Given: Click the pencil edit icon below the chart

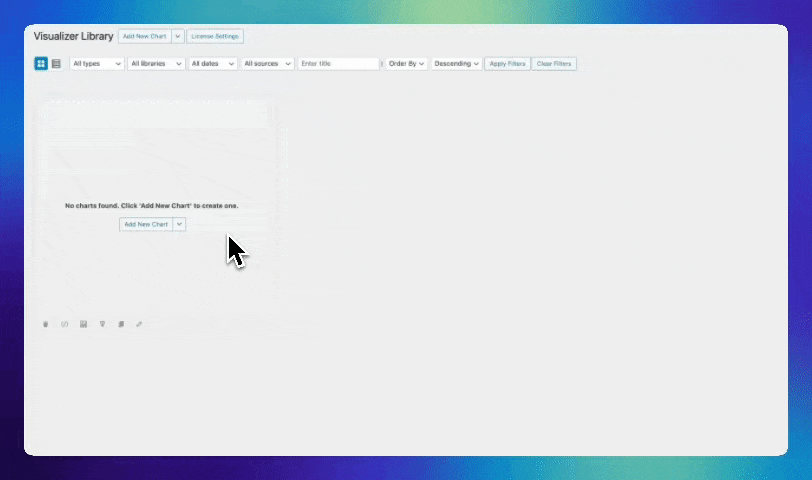Looking at the screenshot, I should pyautogui.click(x=139, y=324).
